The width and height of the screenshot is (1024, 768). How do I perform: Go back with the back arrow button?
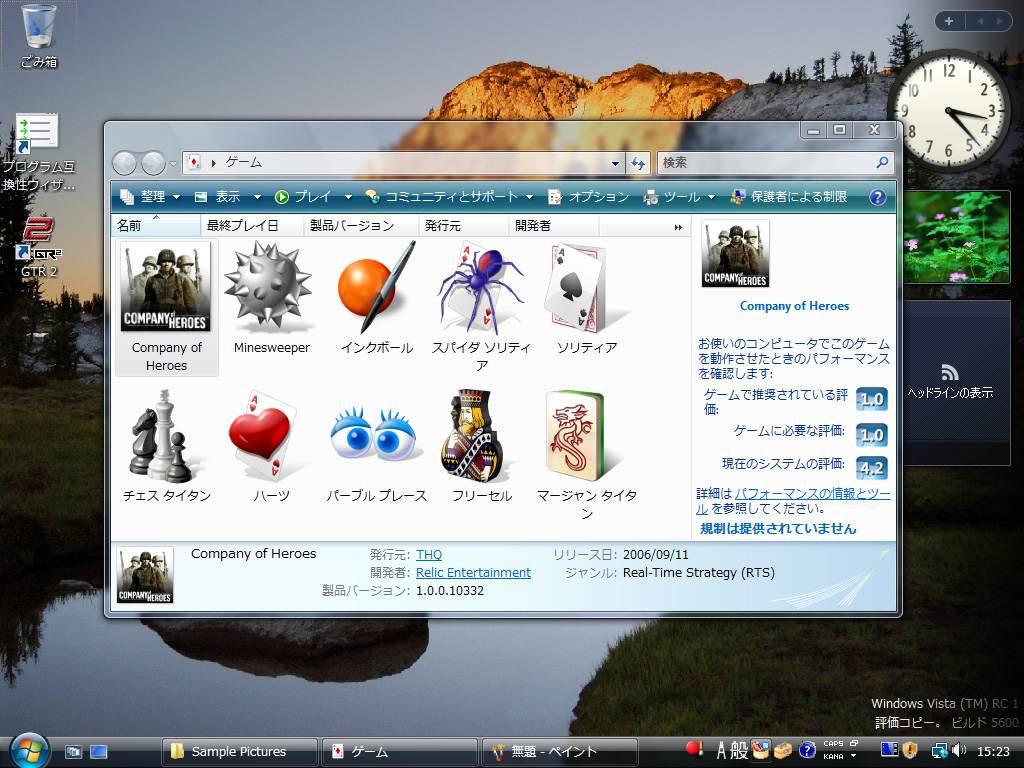point(124,163)
